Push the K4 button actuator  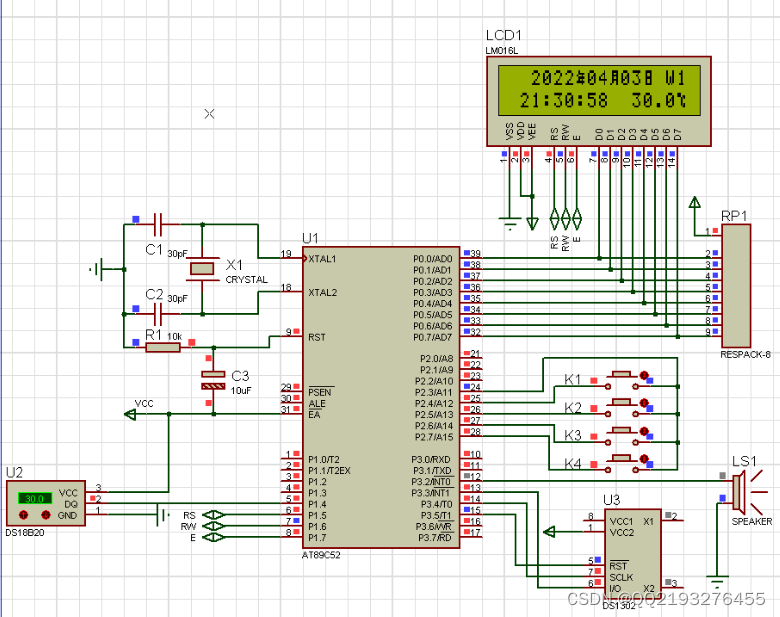click(621, 458)
